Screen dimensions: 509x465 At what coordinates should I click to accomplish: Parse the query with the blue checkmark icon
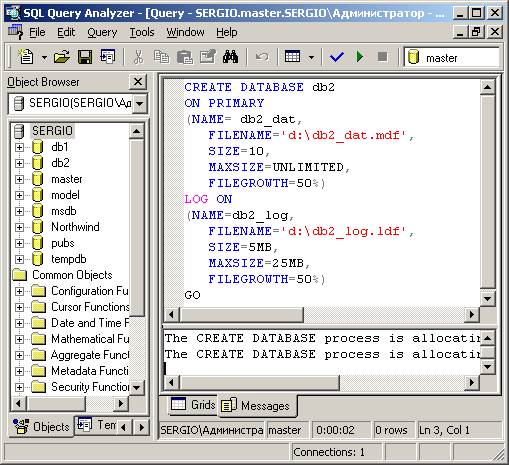click(337, 57)
